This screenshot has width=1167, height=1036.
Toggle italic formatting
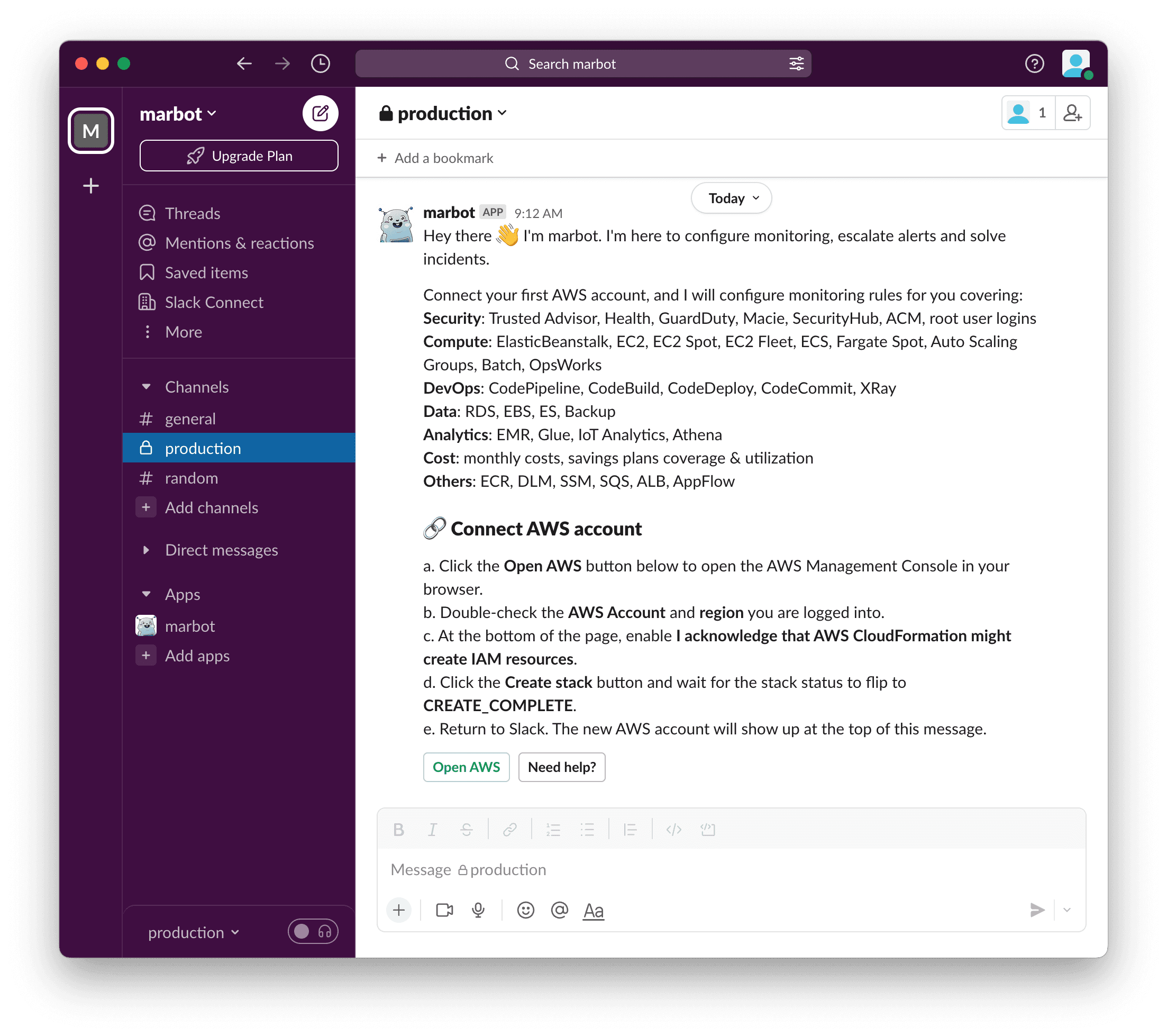(432, 829)
